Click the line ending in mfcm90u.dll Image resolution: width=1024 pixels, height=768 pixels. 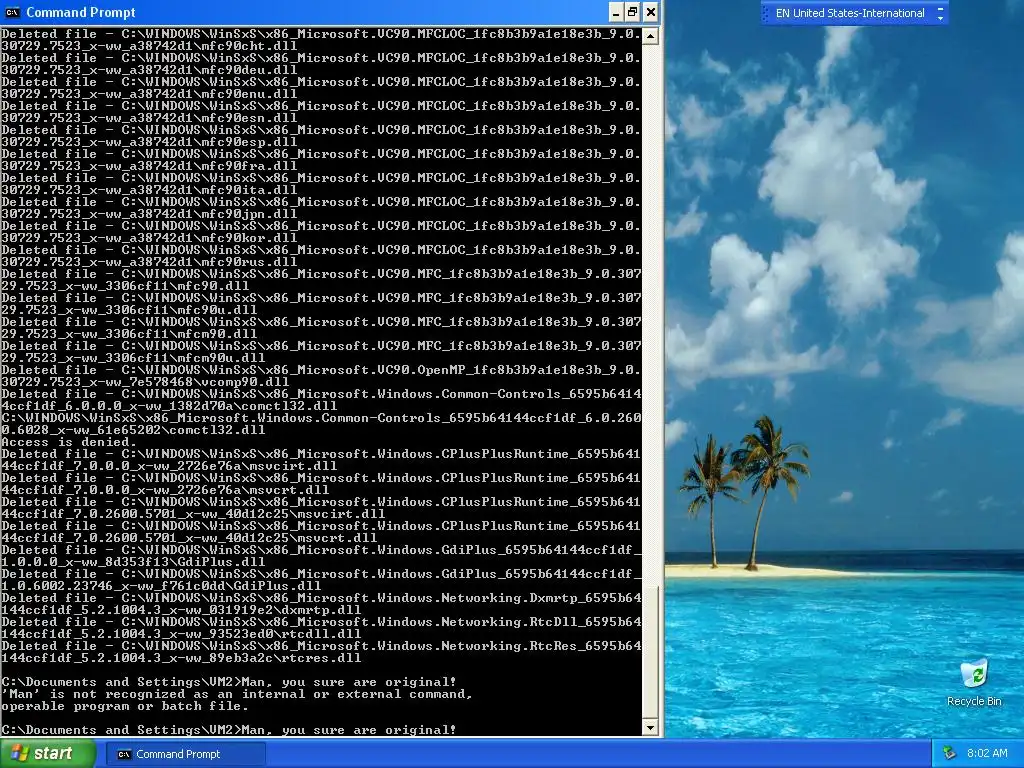pyautogui.click(x=133, y=358)
